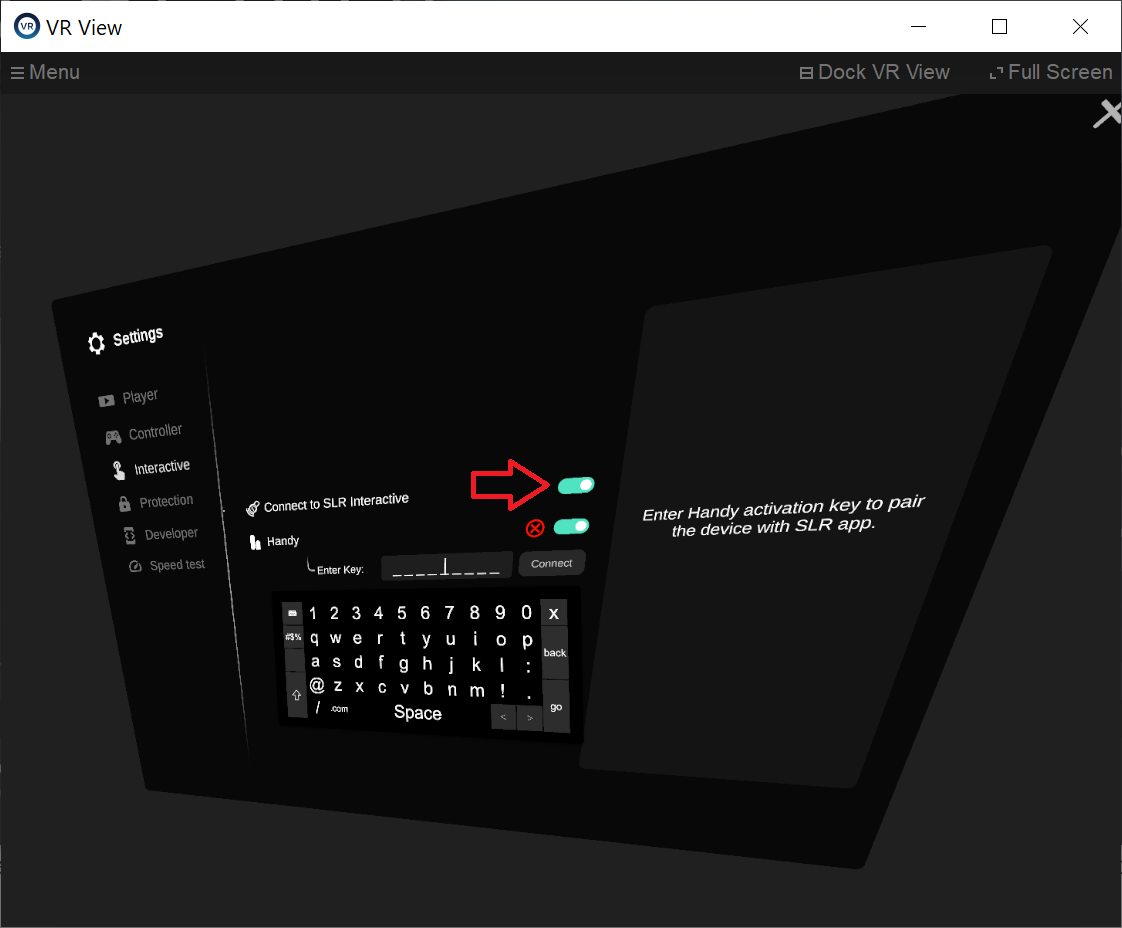This screenshot has height=928, width=1122.
Task: Tap the letter d key
Action: click(358, 663)
